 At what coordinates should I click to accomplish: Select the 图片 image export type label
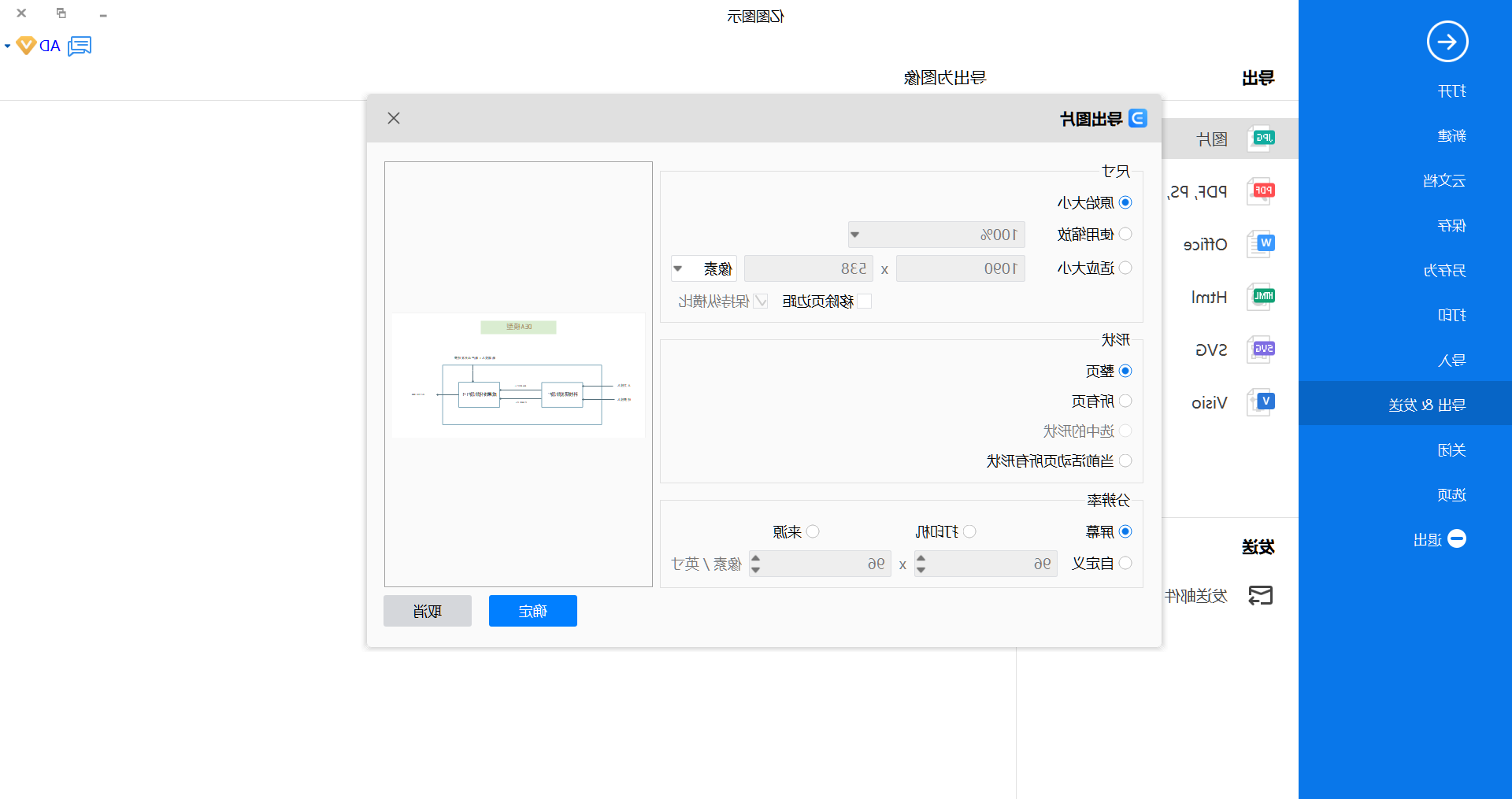(x=1212, y=139)
